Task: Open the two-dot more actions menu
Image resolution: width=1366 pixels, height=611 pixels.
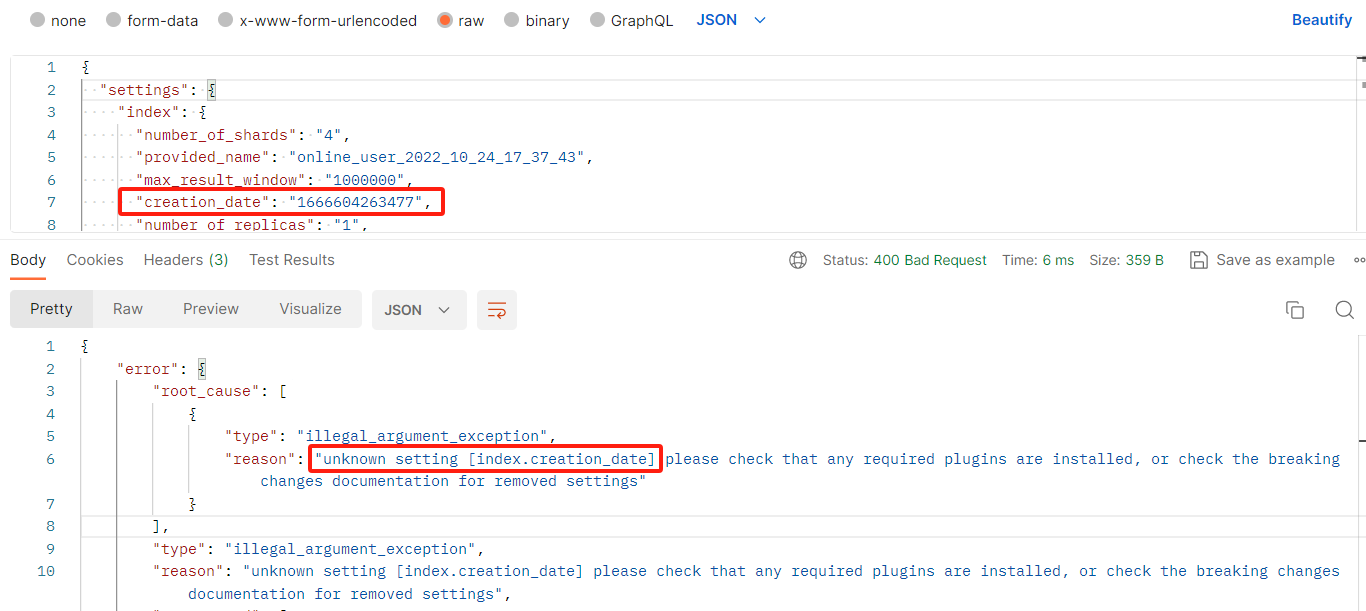Action: pos(1358,259)
